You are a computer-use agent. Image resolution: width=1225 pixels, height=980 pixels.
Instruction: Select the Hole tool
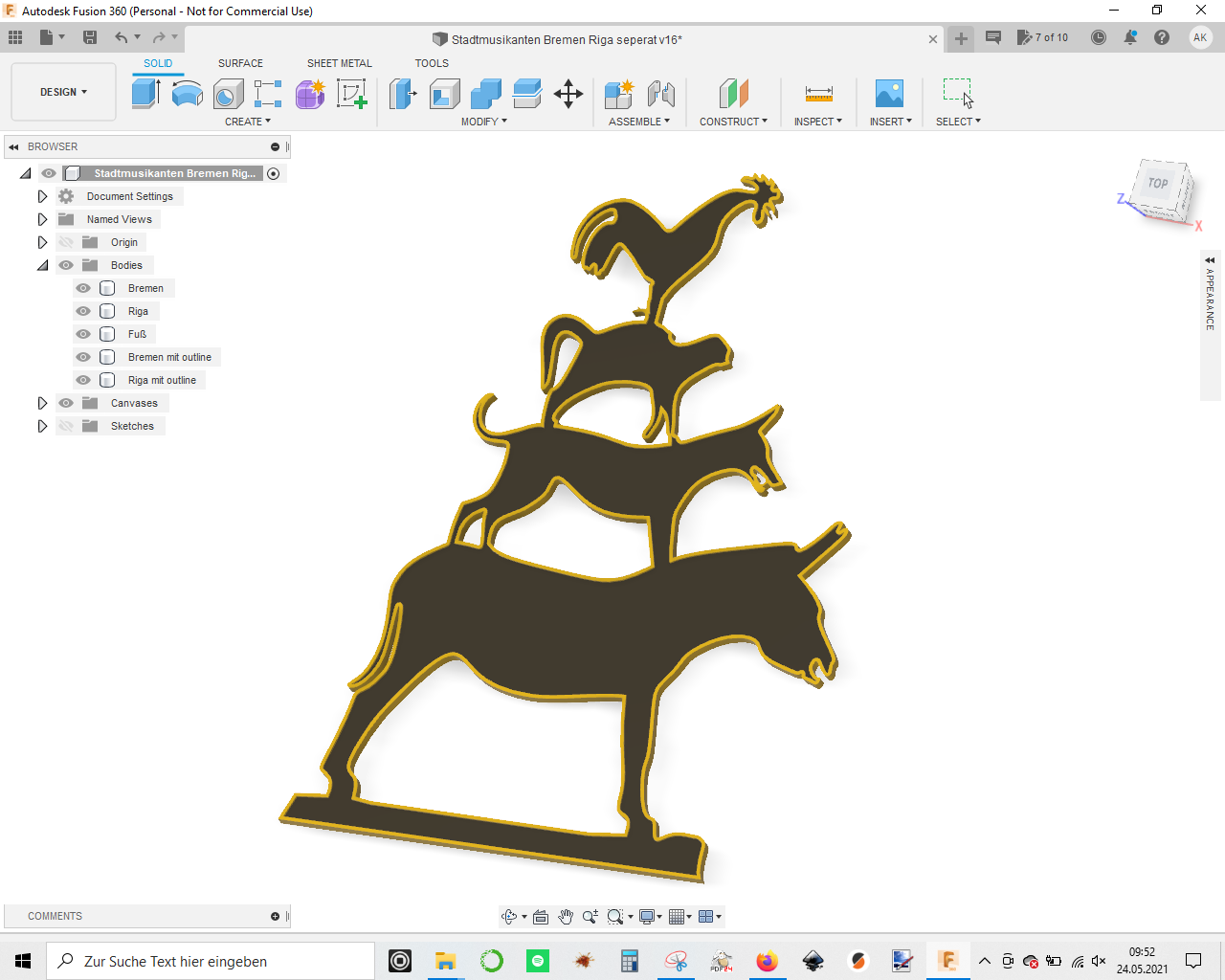[229, 94]
